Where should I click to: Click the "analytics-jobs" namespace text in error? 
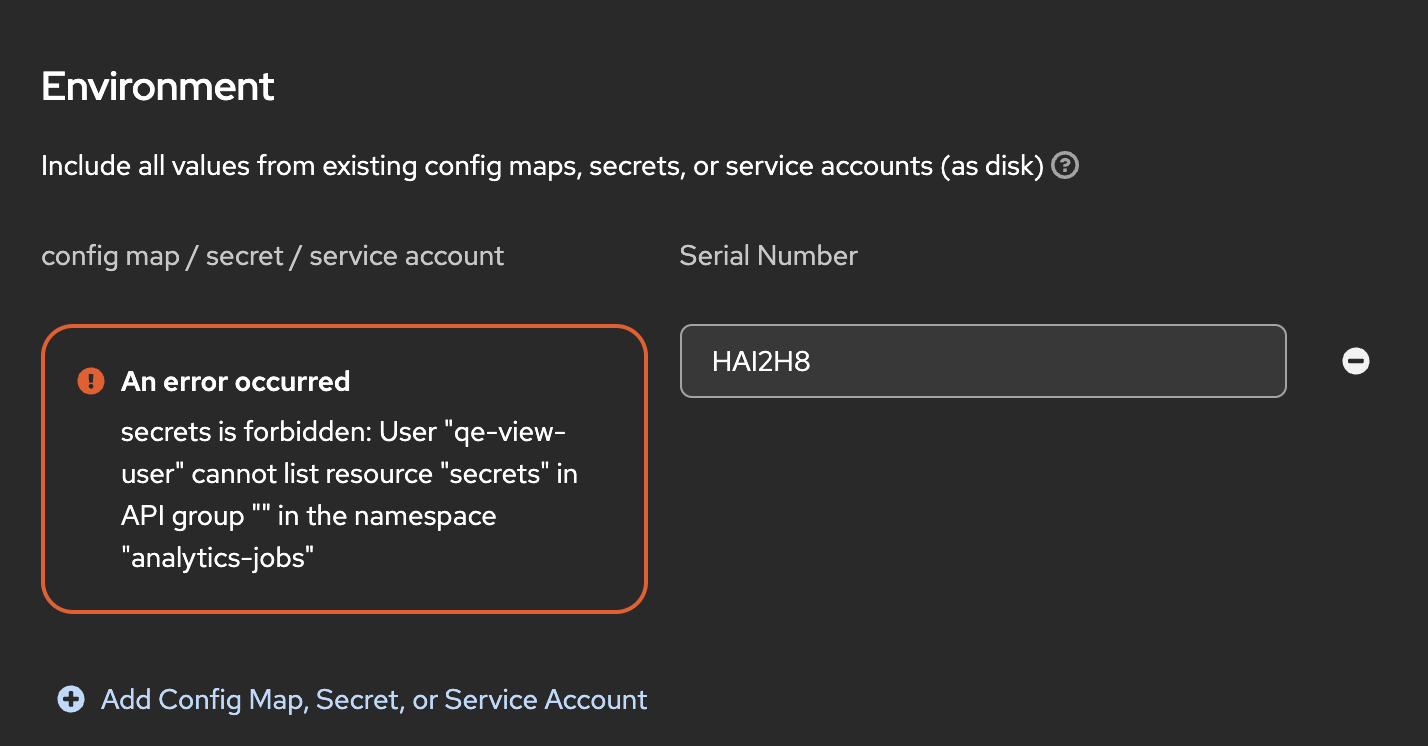(218, 558)
